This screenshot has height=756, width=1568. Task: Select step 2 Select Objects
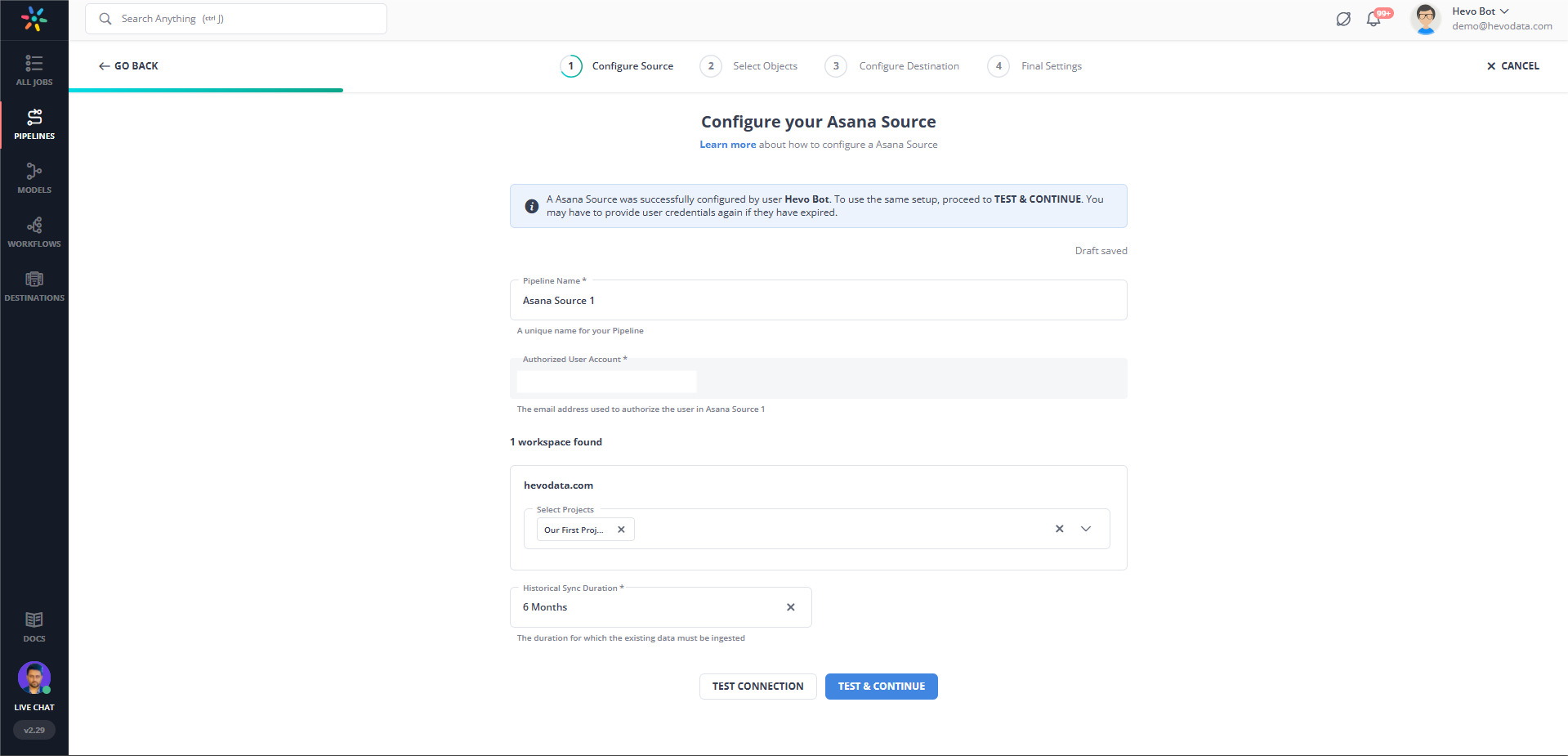[x=748, y=66]
